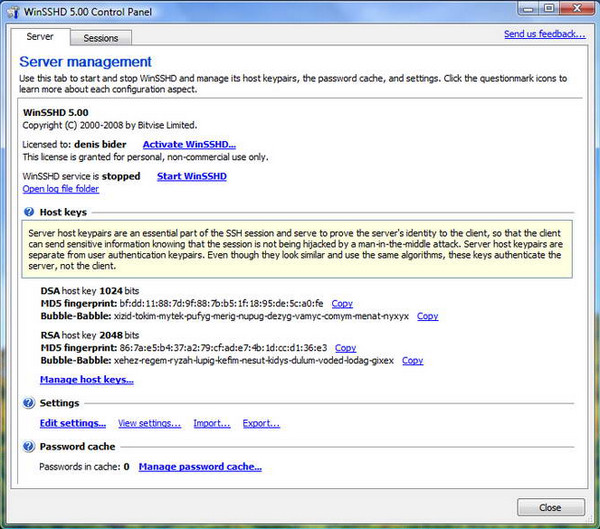Click RSA MD5 fingerprint value 86:7a:e5:b4
The height and width of the screenshot is (529, 600).
click(x=223, y=348)
